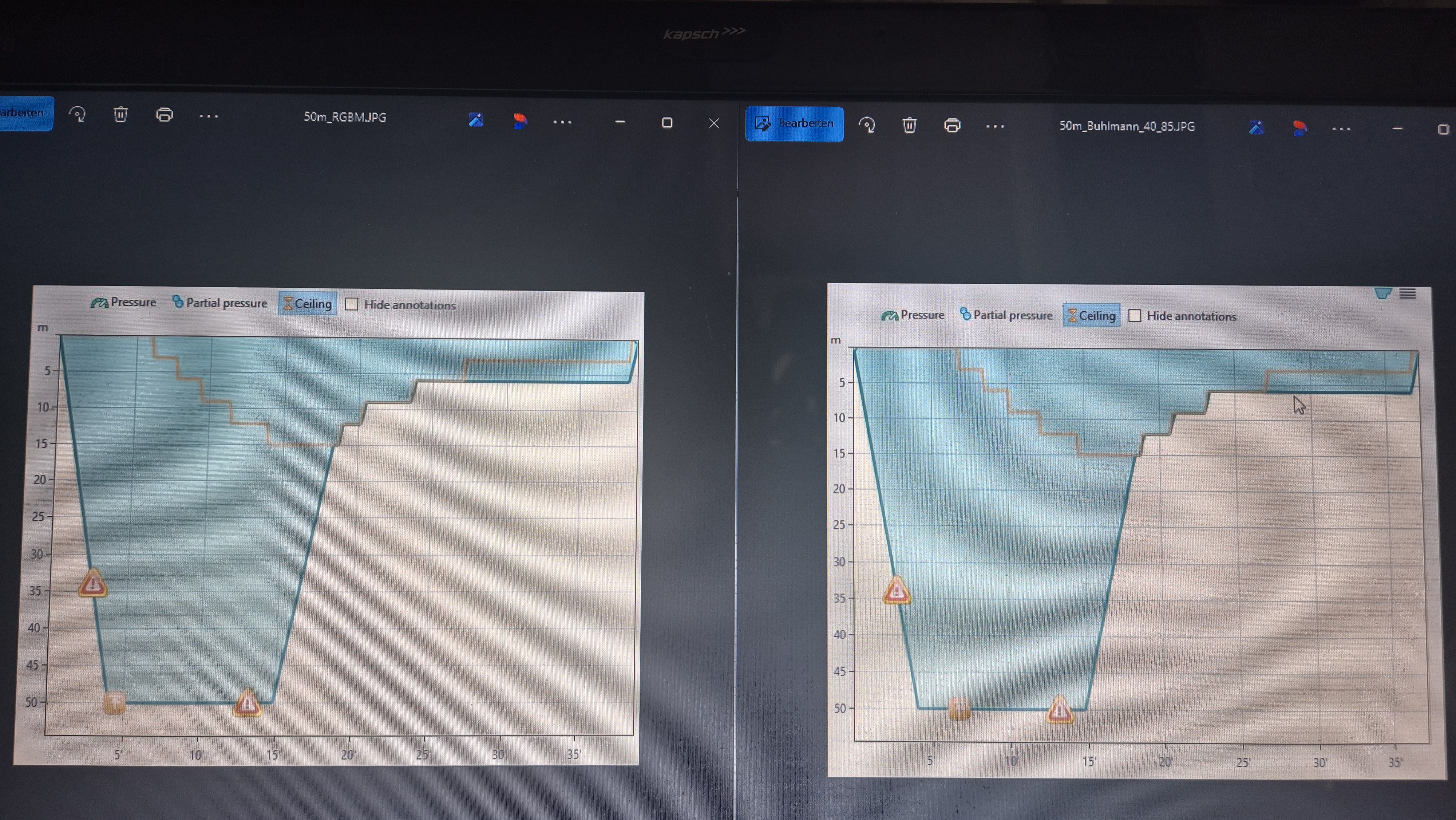
Task: Open red-blue Clipchamp icon in RGBM window
Action: [x=520, y=121]
